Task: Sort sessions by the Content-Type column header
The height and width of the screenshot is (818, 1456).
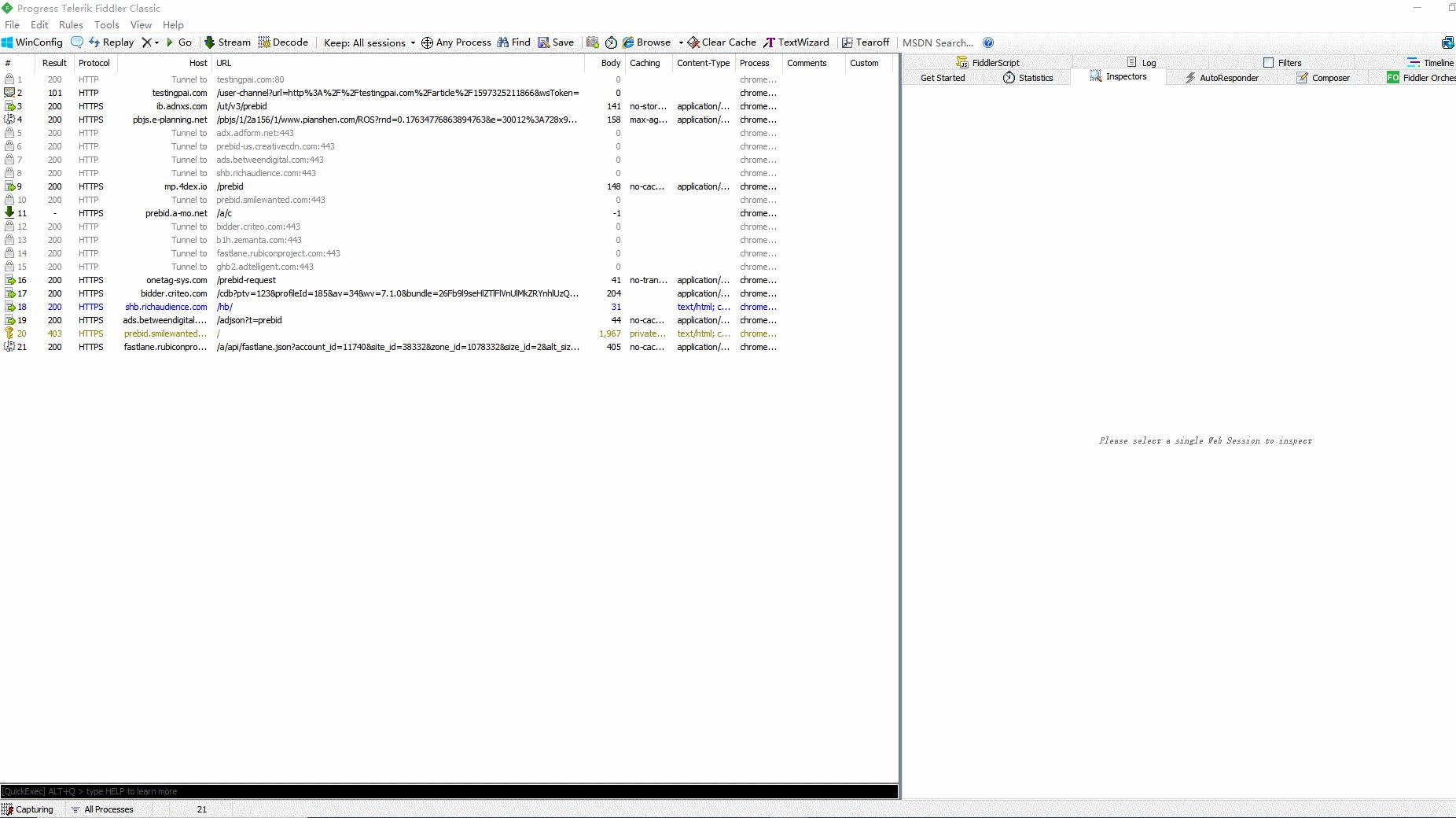Action: coord(704,63)
